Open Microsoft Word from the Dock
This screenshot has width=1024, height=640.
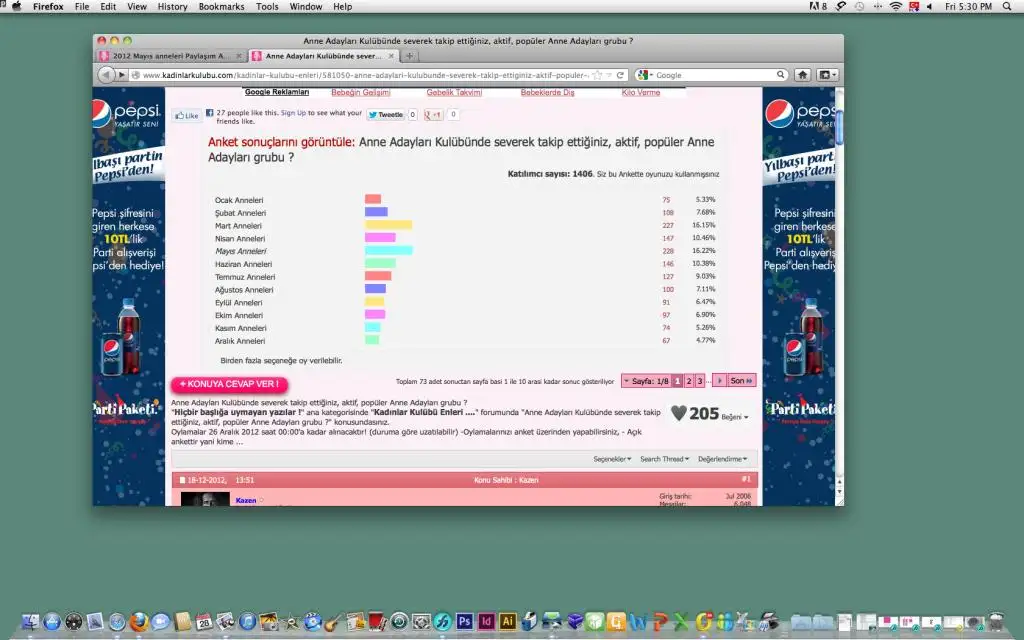[x=638, y=622]
